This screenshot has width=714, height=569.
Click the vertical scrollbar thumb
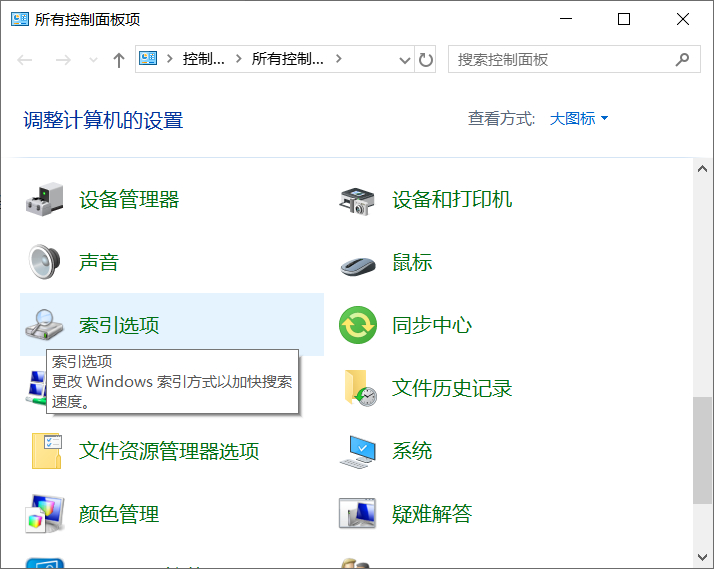coord(702,450)
